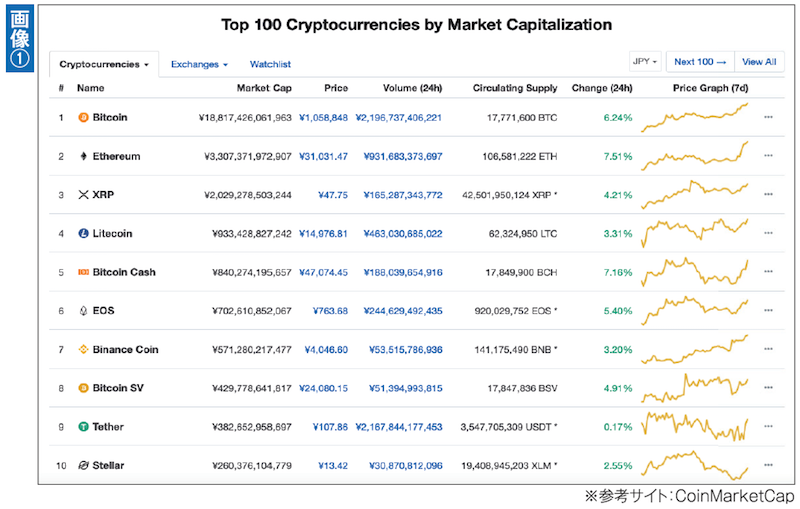This screenshot has width=800, height=509.
Task: Click the Ethereum diamond logo icon
Action: [x=84, y=156]
